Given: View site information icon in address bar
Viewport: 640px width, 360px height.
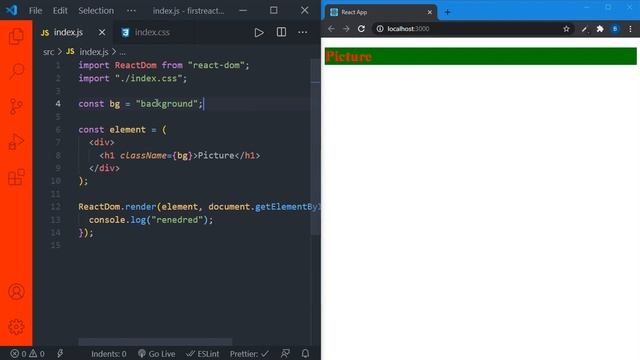Looking at the screenshot, I should (x=380, y=29).
